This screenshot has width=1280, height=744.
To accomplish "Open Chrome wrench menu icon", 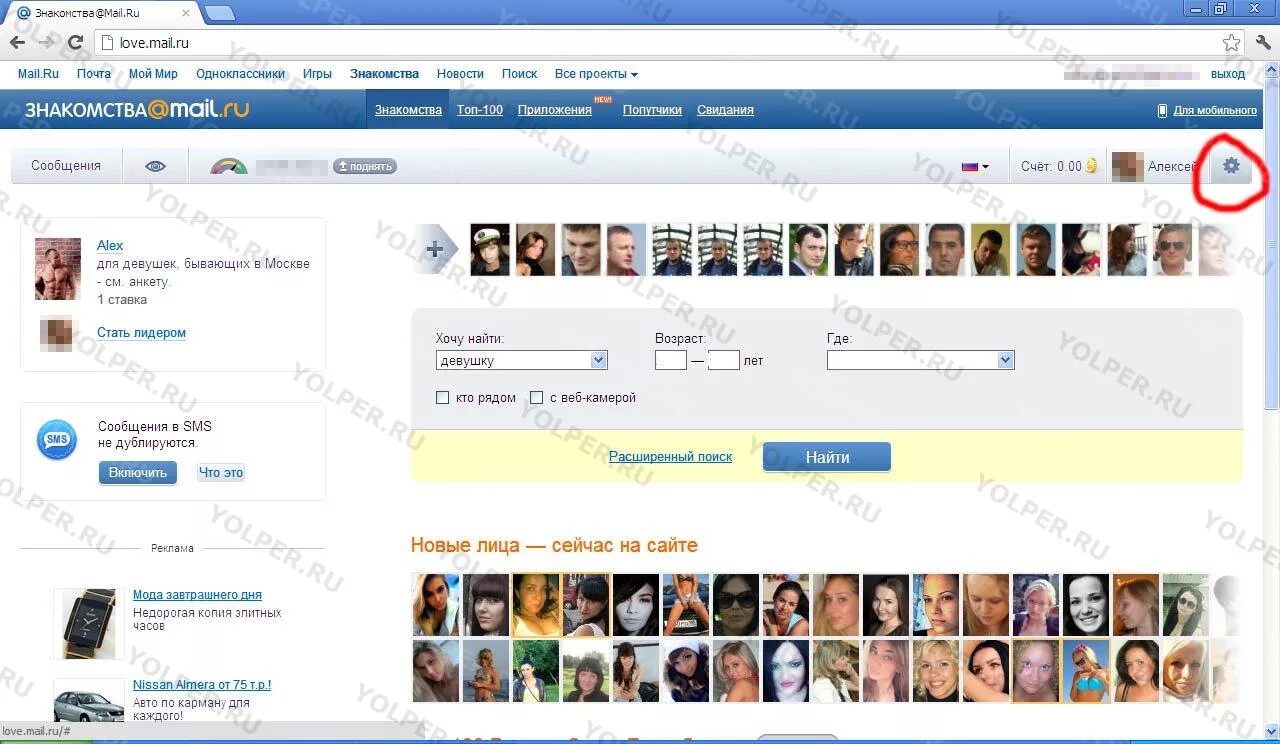I will click(x=1262, y=43).
